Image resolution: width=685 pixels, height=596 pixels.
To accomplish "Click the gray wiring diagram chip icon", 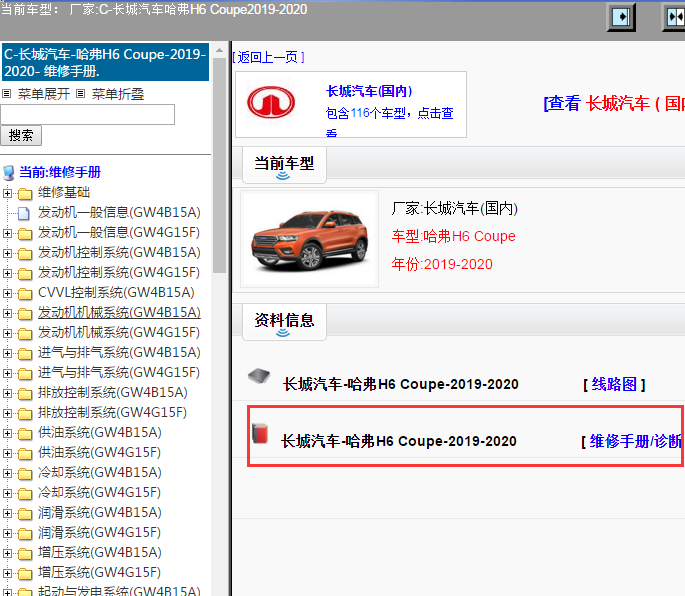I will click(258, 376).
